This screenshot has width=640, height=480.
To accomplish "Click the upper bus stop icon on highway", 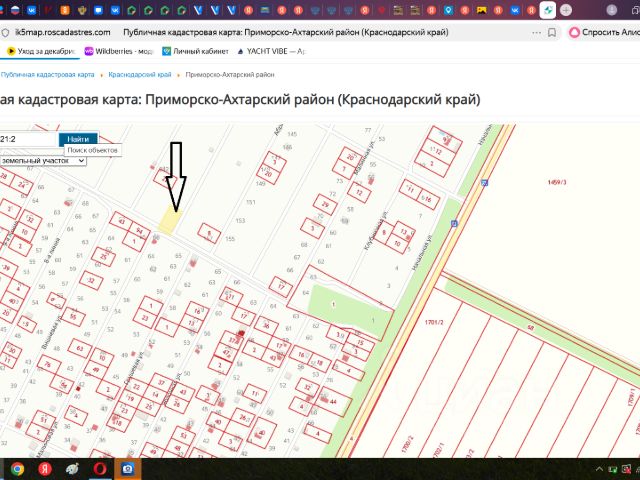I will point(484,182).
